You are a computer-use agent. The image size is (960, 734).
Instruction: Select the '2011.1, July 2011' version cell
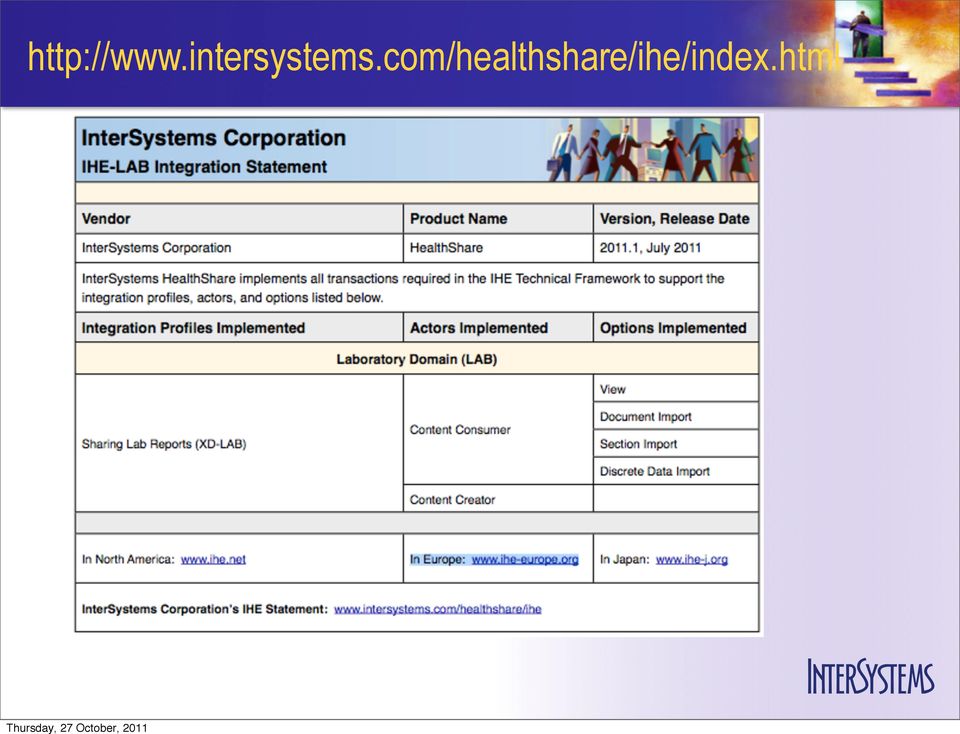pos(676,248)
